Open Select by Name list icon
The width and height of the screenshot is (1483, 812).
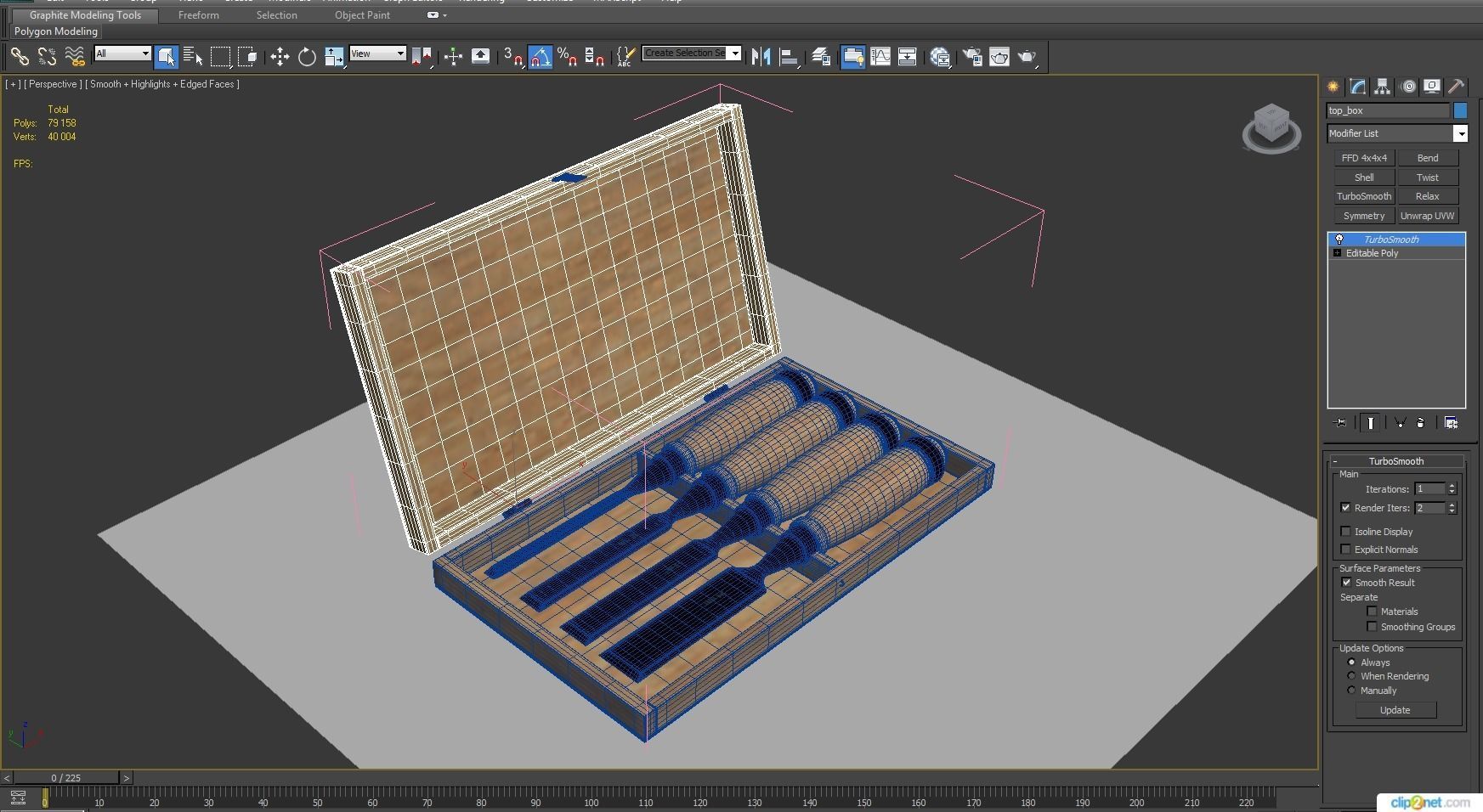click(193, 57)
